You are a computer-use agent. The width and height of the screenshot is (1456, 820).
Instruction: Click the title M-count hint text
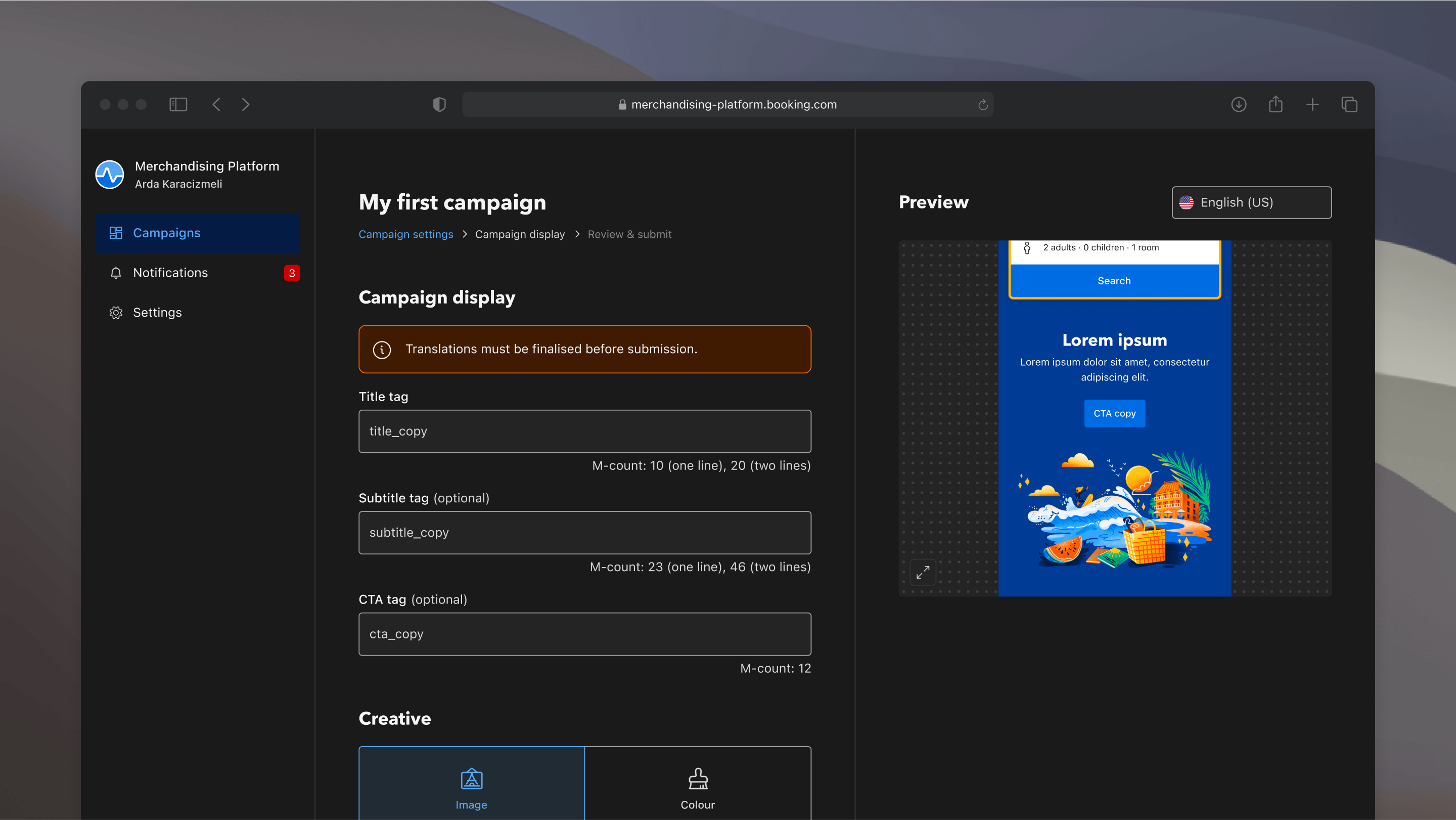click(x=701, y=465)
